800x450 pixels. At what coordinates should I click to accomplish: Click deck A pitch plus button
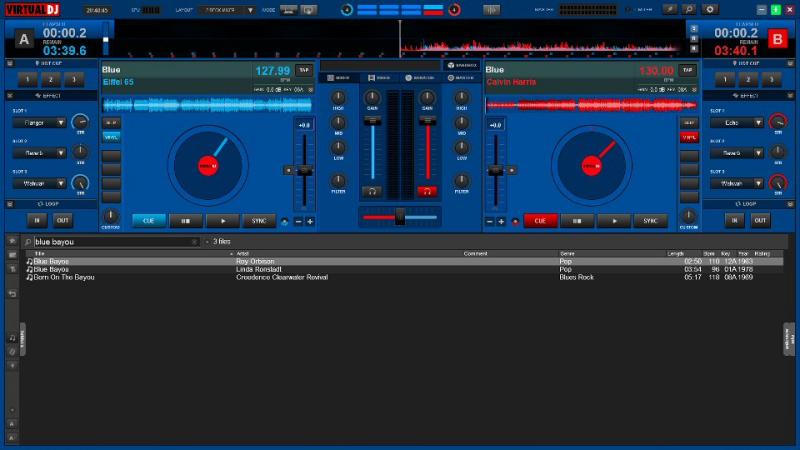point(310,221)
